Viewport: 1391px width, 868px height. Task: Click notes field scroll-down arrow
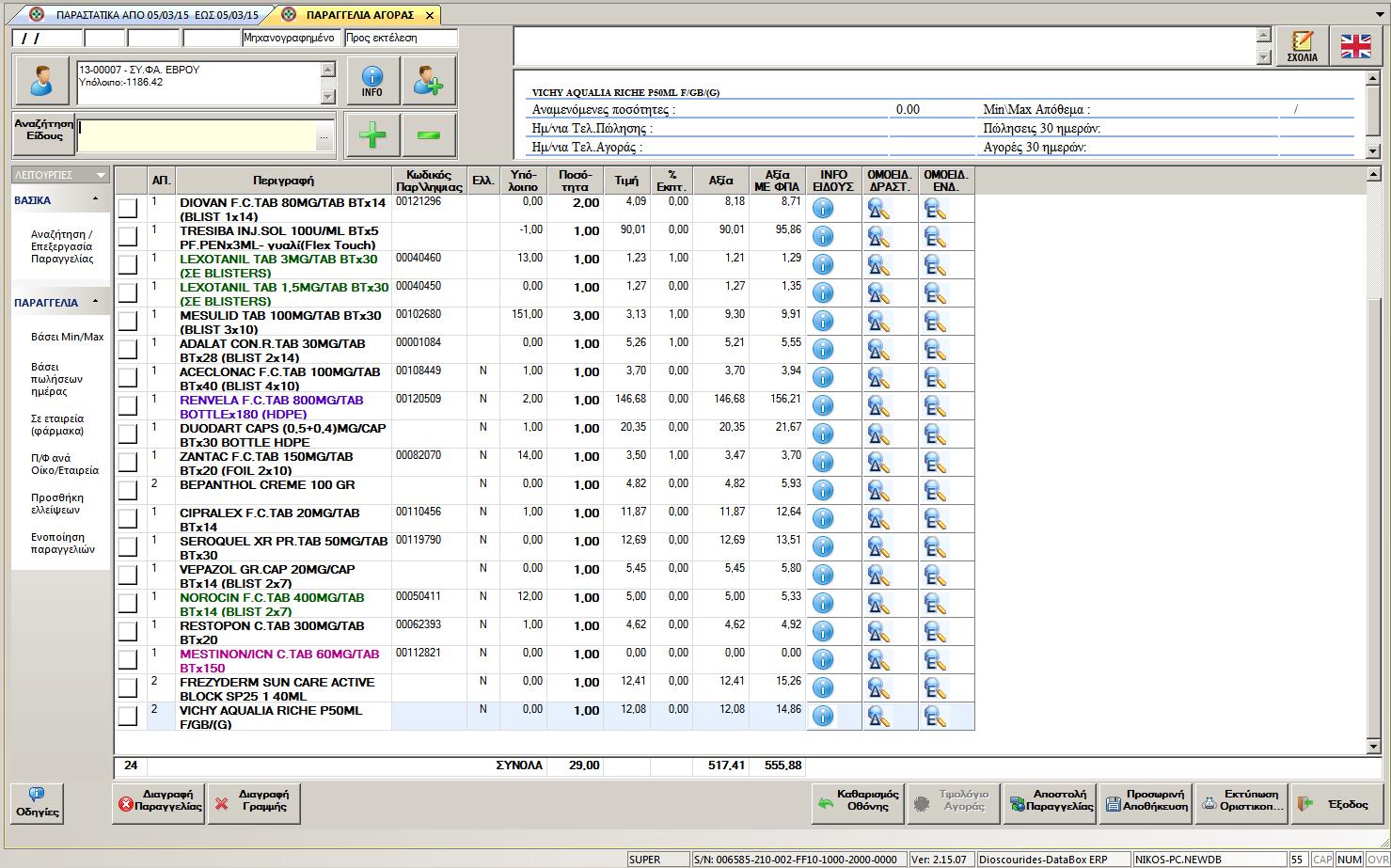point(1264,57)
